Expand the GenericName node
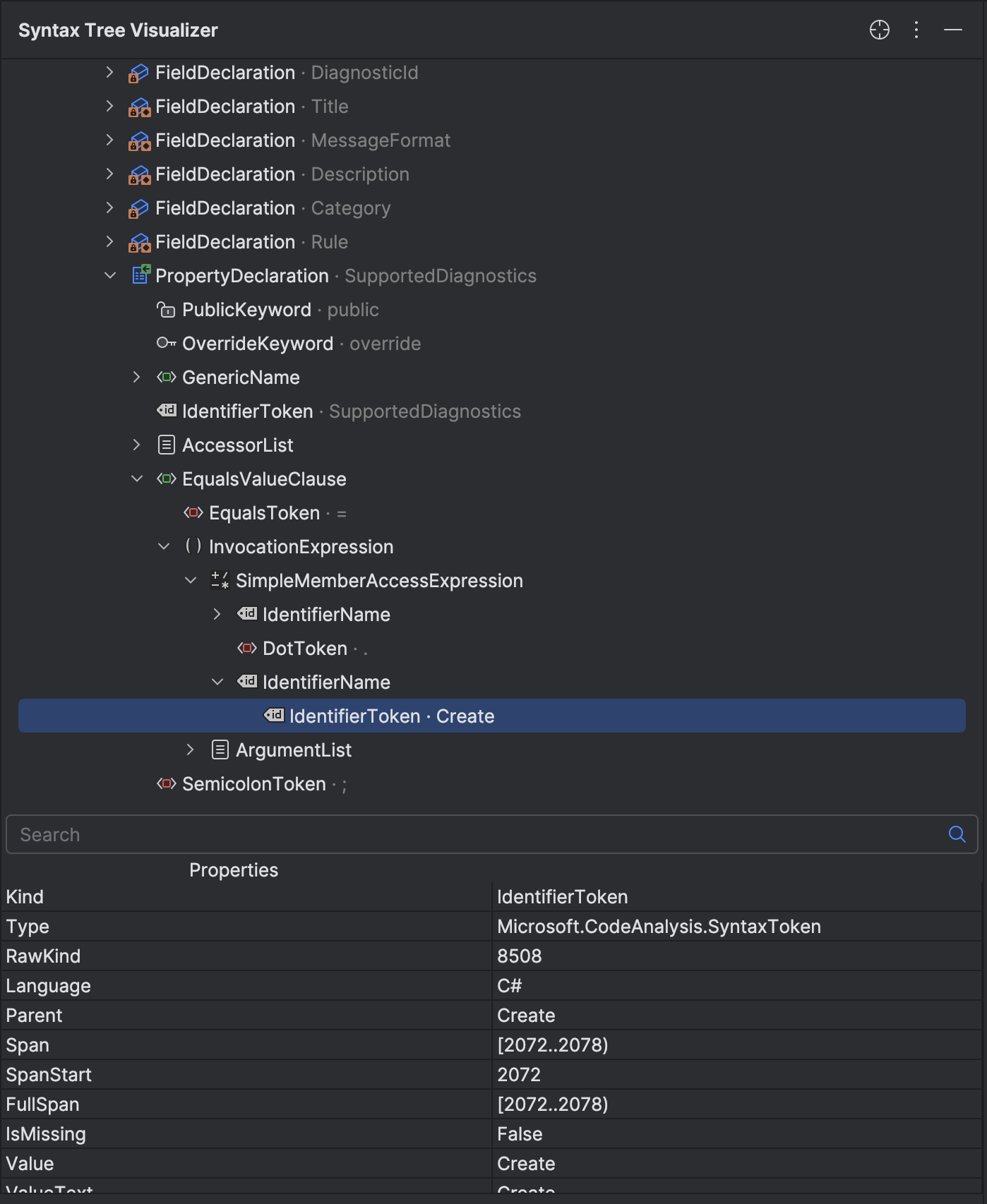The width and height of the screenshot is (987, 1204). pos(136,377)
